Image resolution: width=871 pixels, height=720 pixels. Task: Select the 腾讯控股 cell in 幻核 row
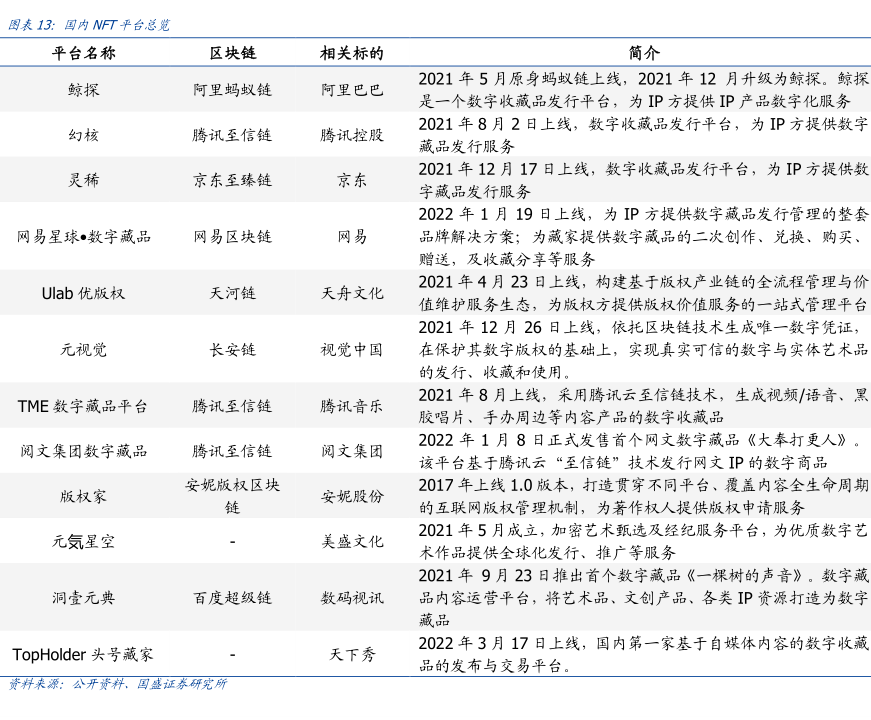coord(351,135)
